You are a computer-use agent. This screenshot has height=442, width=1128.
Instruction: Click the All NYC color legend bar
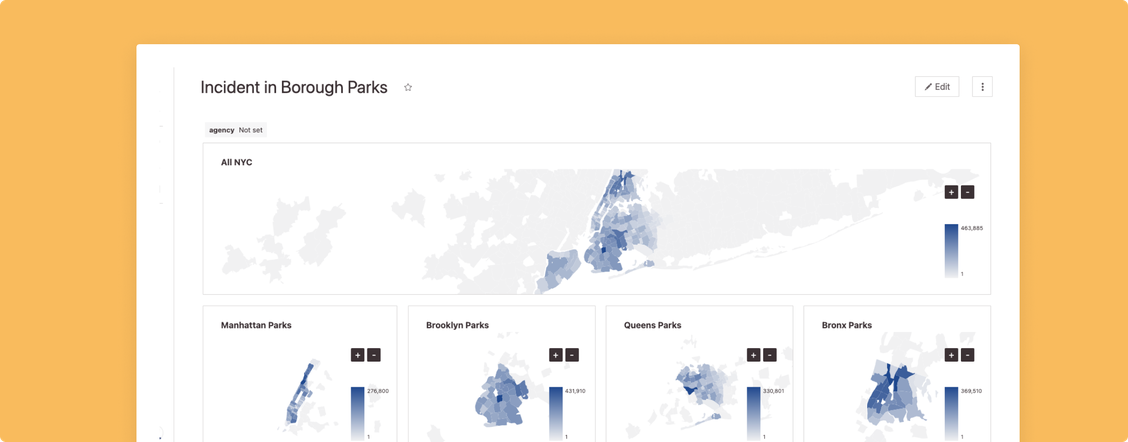(951, 251)
